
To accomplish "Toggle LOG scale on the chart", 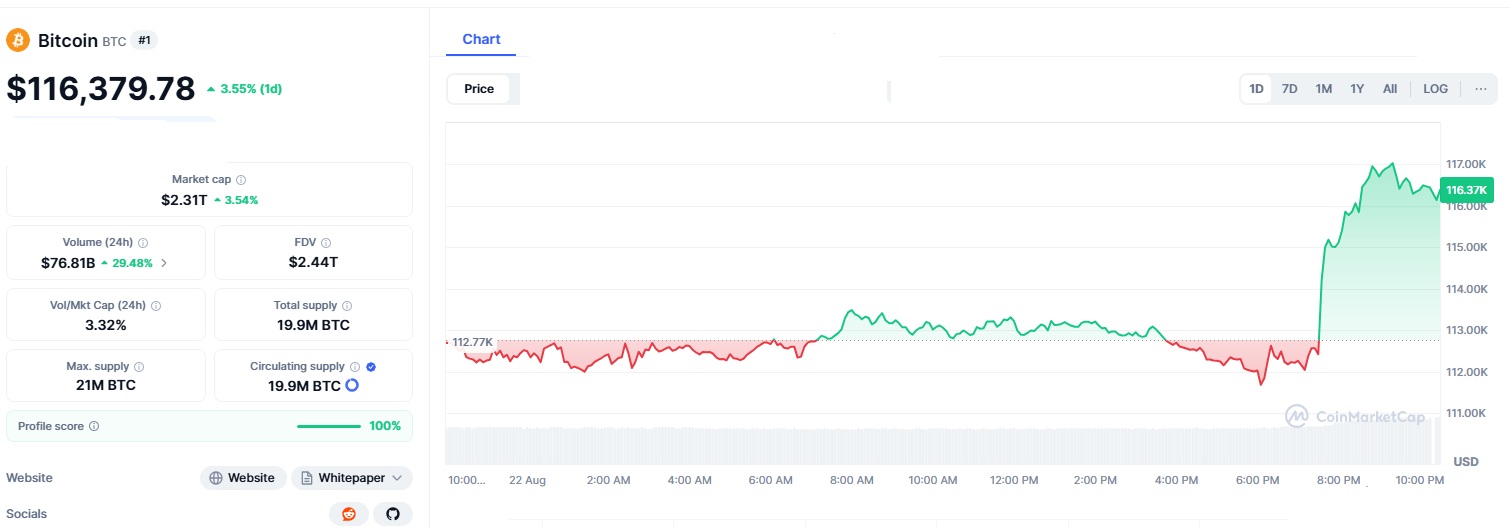I will pos(1435,89).
